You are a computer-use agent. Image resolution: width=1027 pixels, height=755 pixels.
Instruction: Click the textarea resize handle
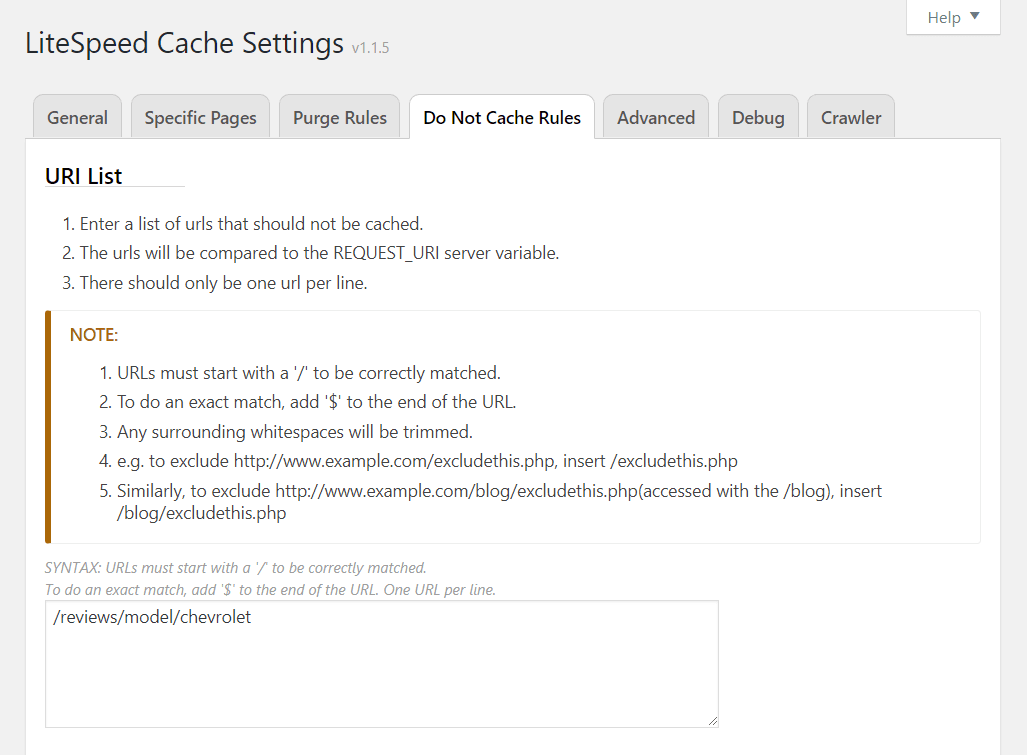point(713,720)
